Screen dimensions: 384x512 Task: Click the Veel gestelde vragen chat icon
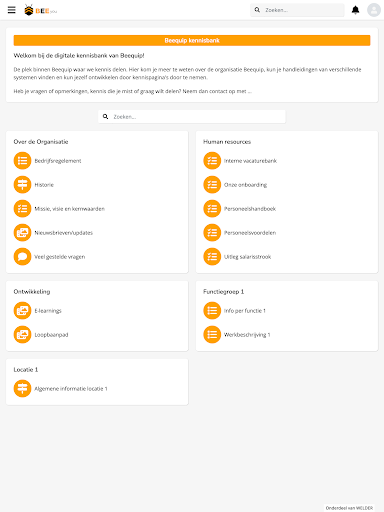[x=22, y=257]
